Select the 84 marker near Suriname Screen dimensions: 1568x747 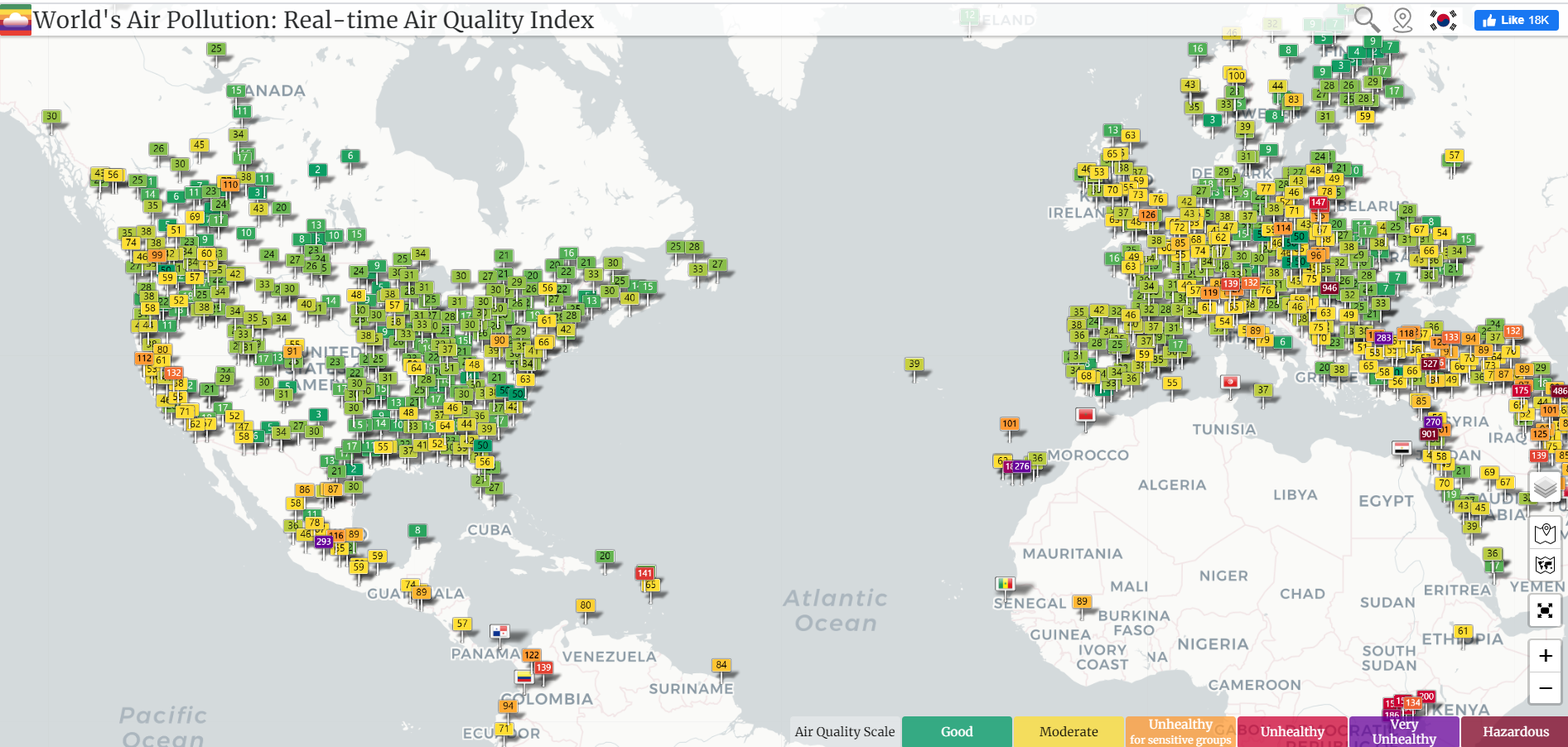(x=721, y=664)
